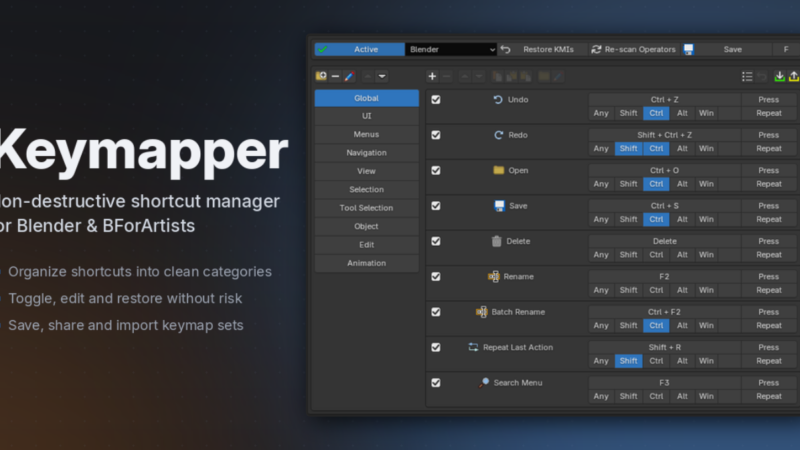Select the Selection category
800x450 pixels.
click(x=366, y=189)
